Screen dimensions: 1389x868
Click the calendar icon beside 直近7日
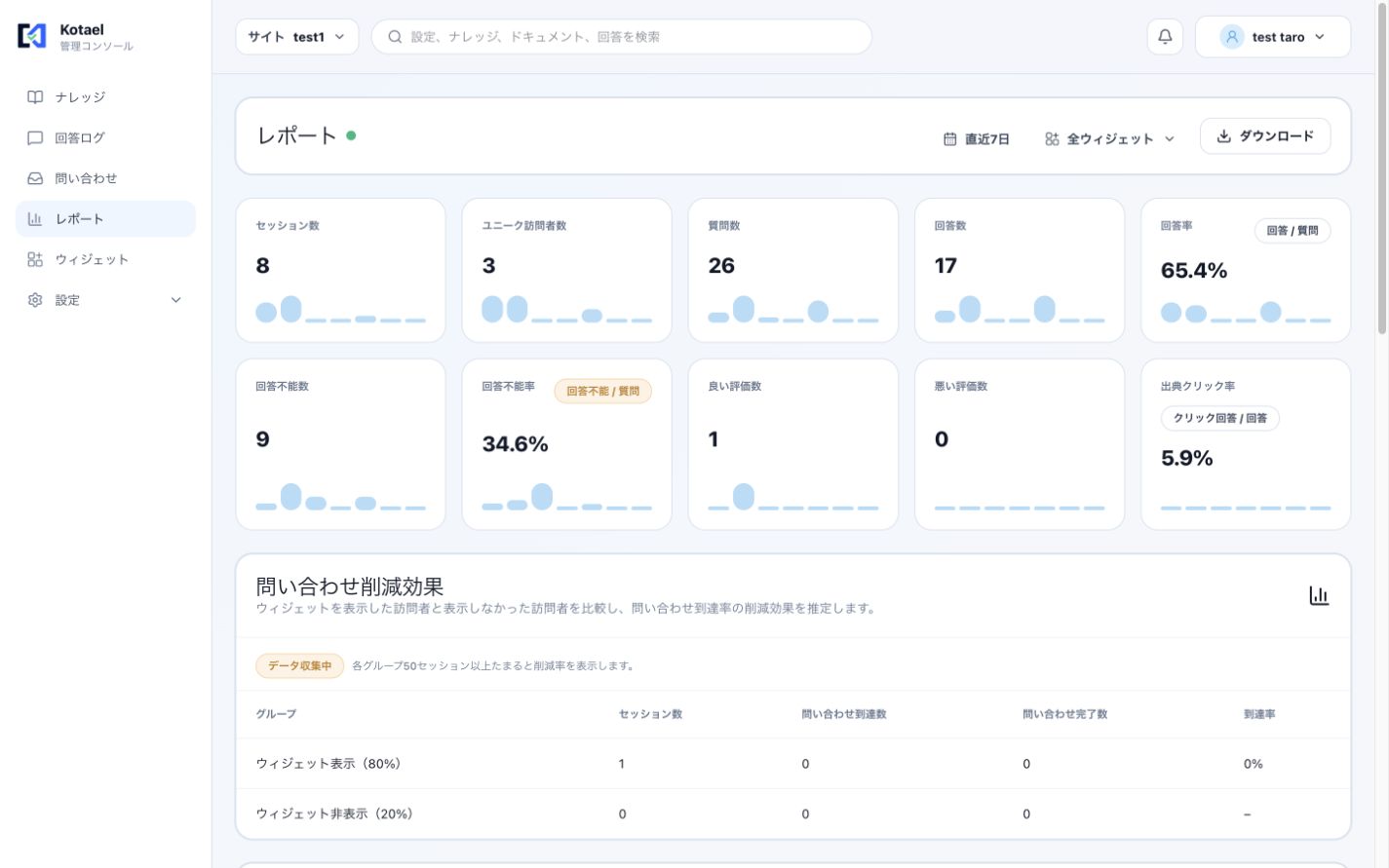(949, 139)
